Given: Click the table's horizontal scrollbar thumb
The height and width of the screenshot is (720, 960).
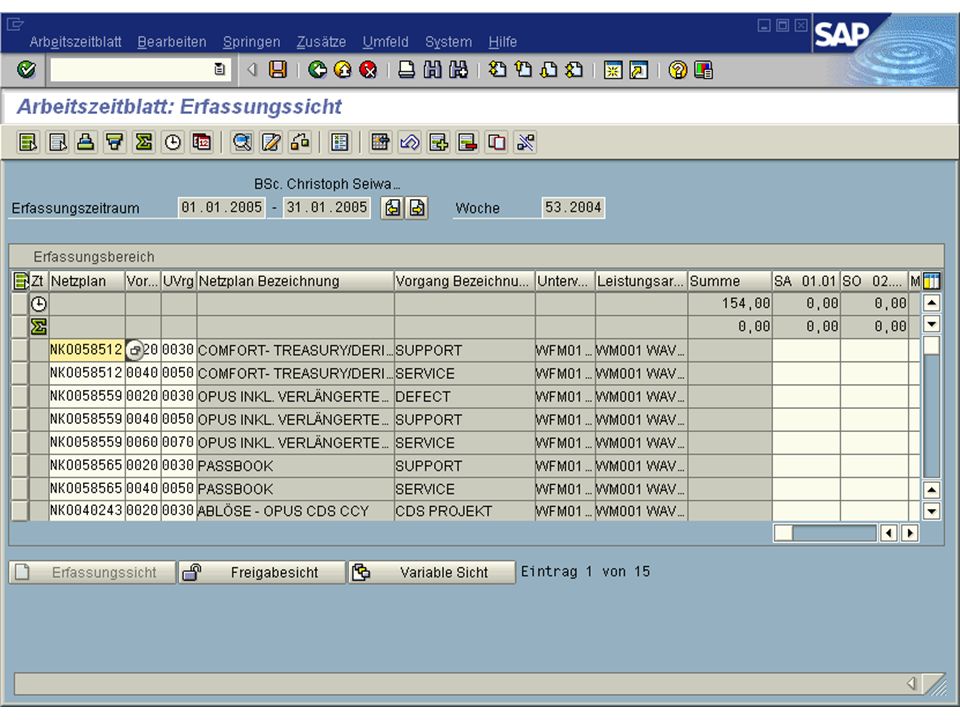Looking at the screenshot, I should tap(784, 533).
